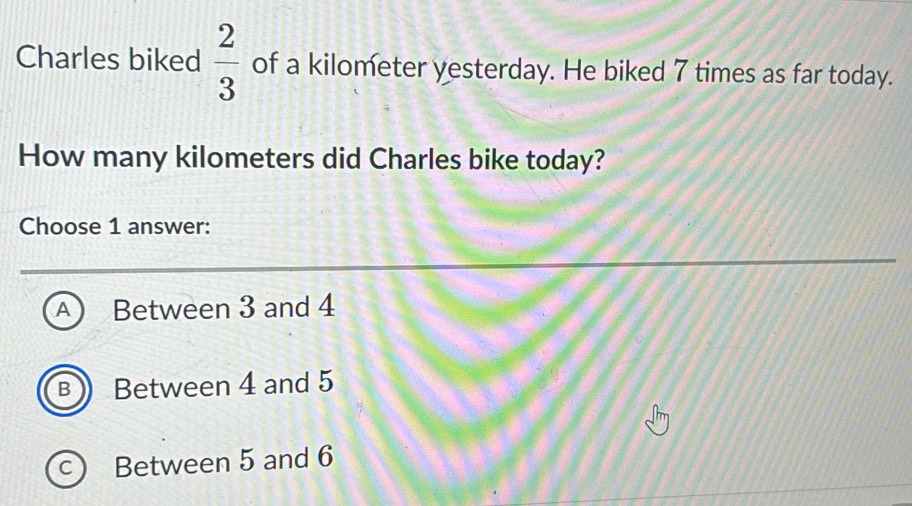This screenshot has height=506, width=912.
Task: Select answer choice A radio button
Action: click(63, 311)
